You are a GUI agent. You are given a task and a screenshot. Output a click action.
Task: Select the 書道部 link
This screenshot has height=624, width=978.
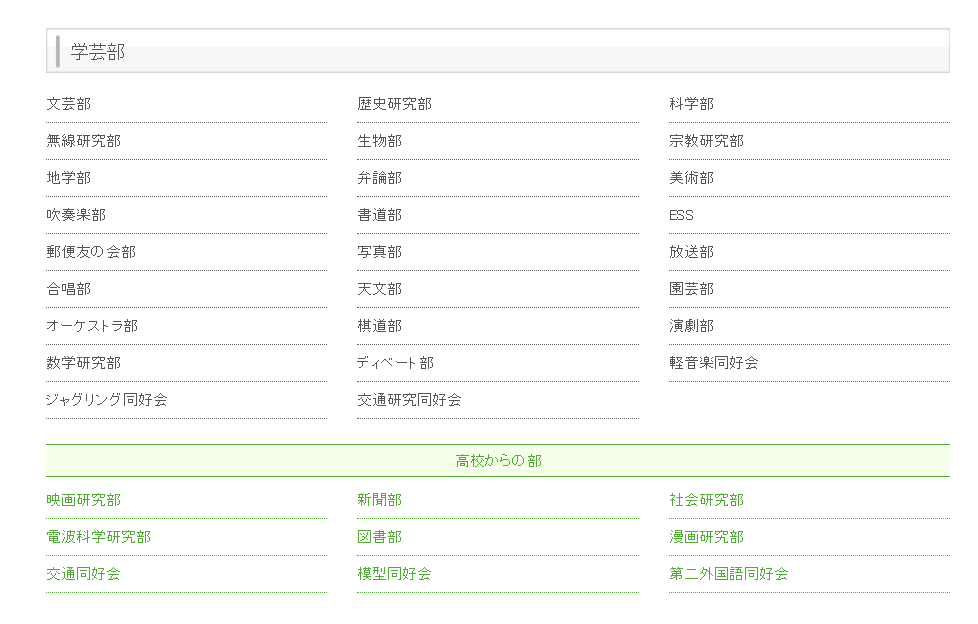tap(380, 215)
